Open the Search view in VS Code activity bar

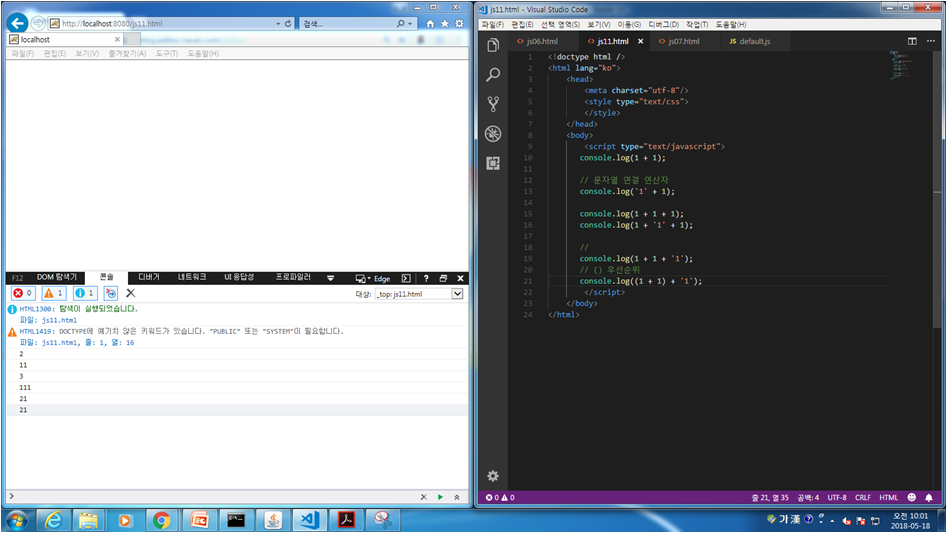coord(493,74)
